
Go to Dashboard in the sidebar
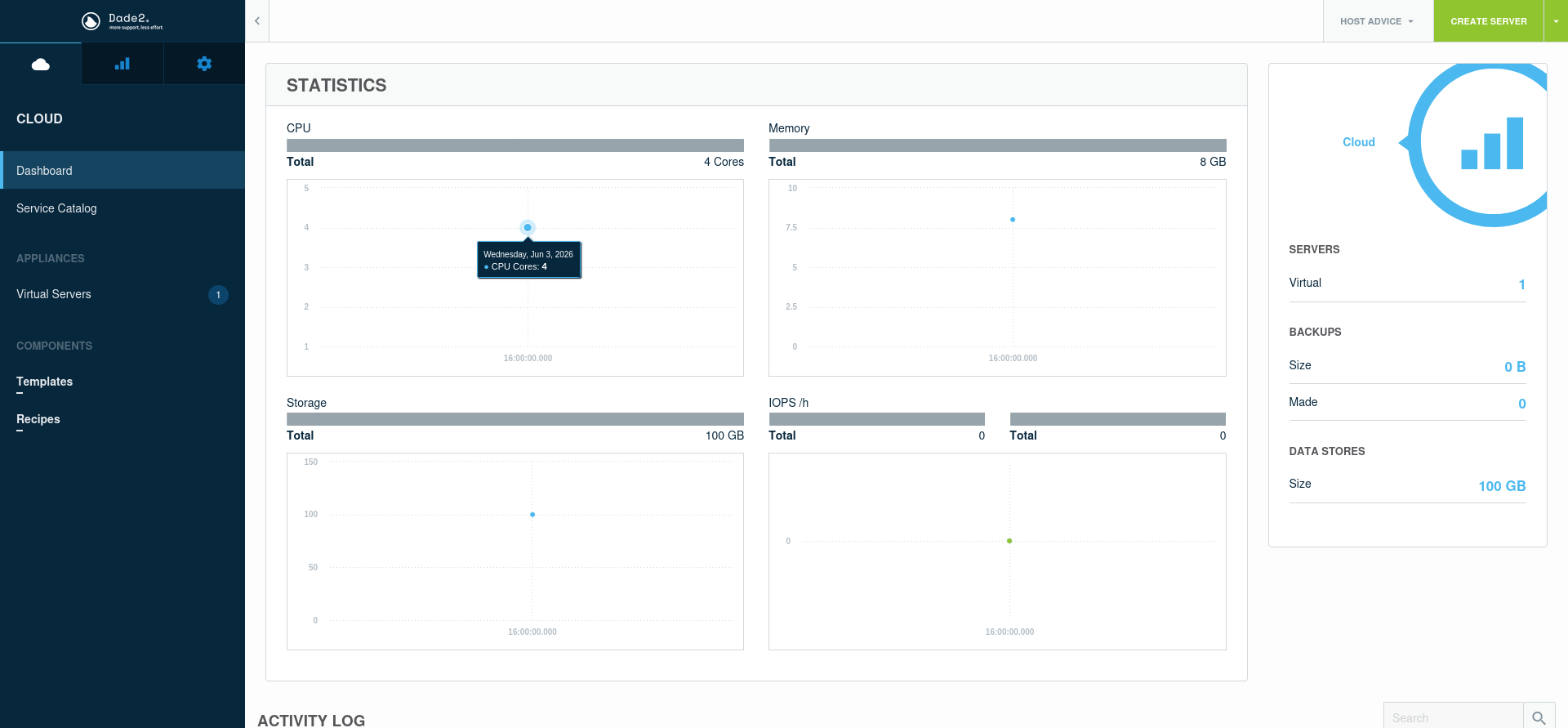(122, 170)
